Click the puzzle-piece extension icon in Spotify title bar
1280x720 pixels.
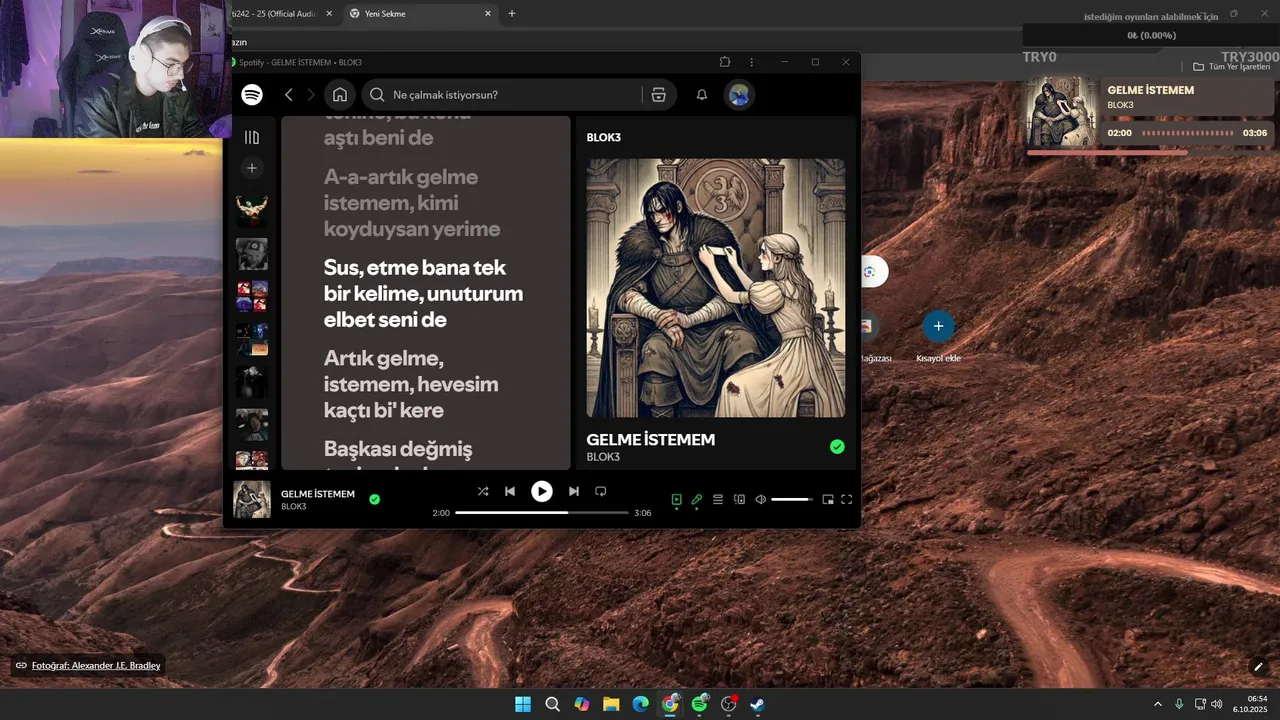point(725,62)
